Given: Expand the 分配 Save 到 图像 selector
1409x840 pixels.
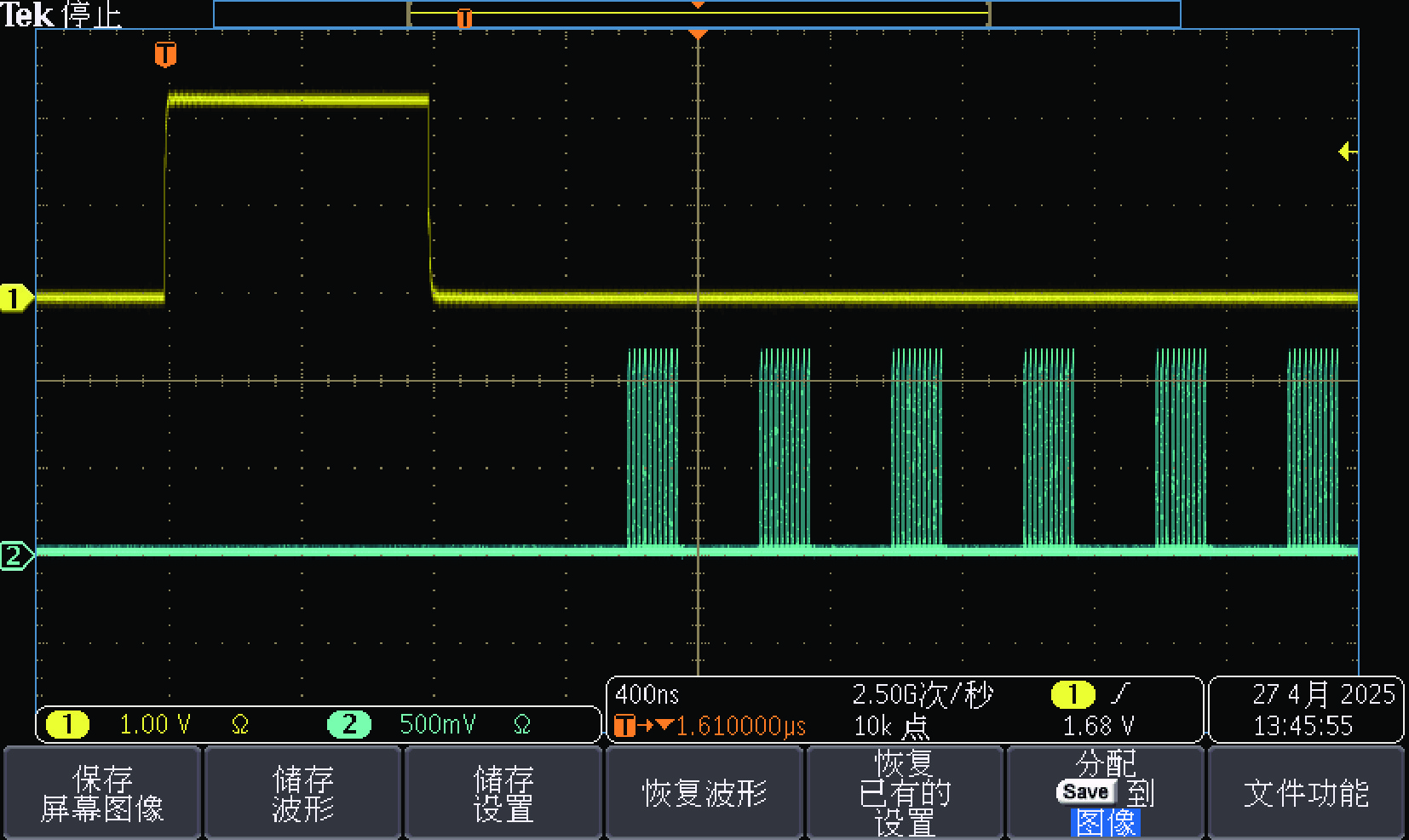Looking at the screenshot, I should (x=1105, y=793).
